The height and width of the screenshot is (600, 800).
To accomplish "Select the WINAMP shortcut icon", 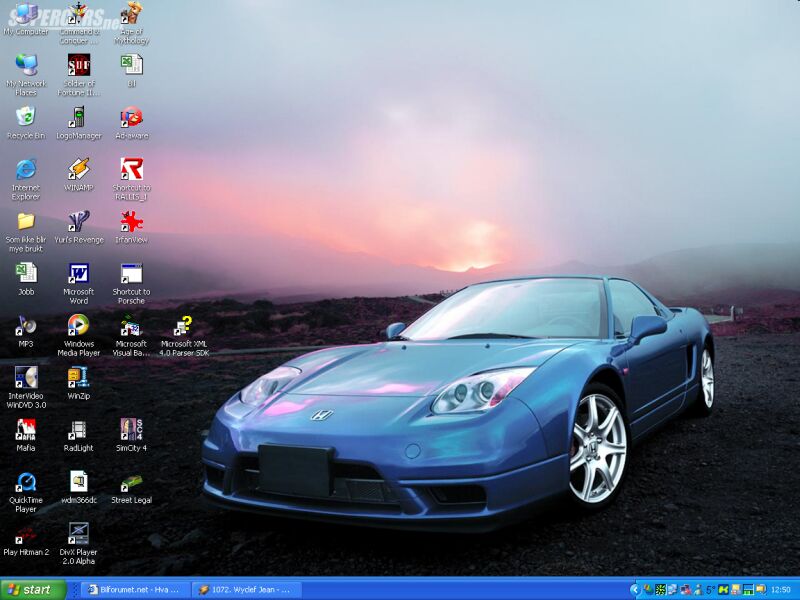I will click(78, 169).
